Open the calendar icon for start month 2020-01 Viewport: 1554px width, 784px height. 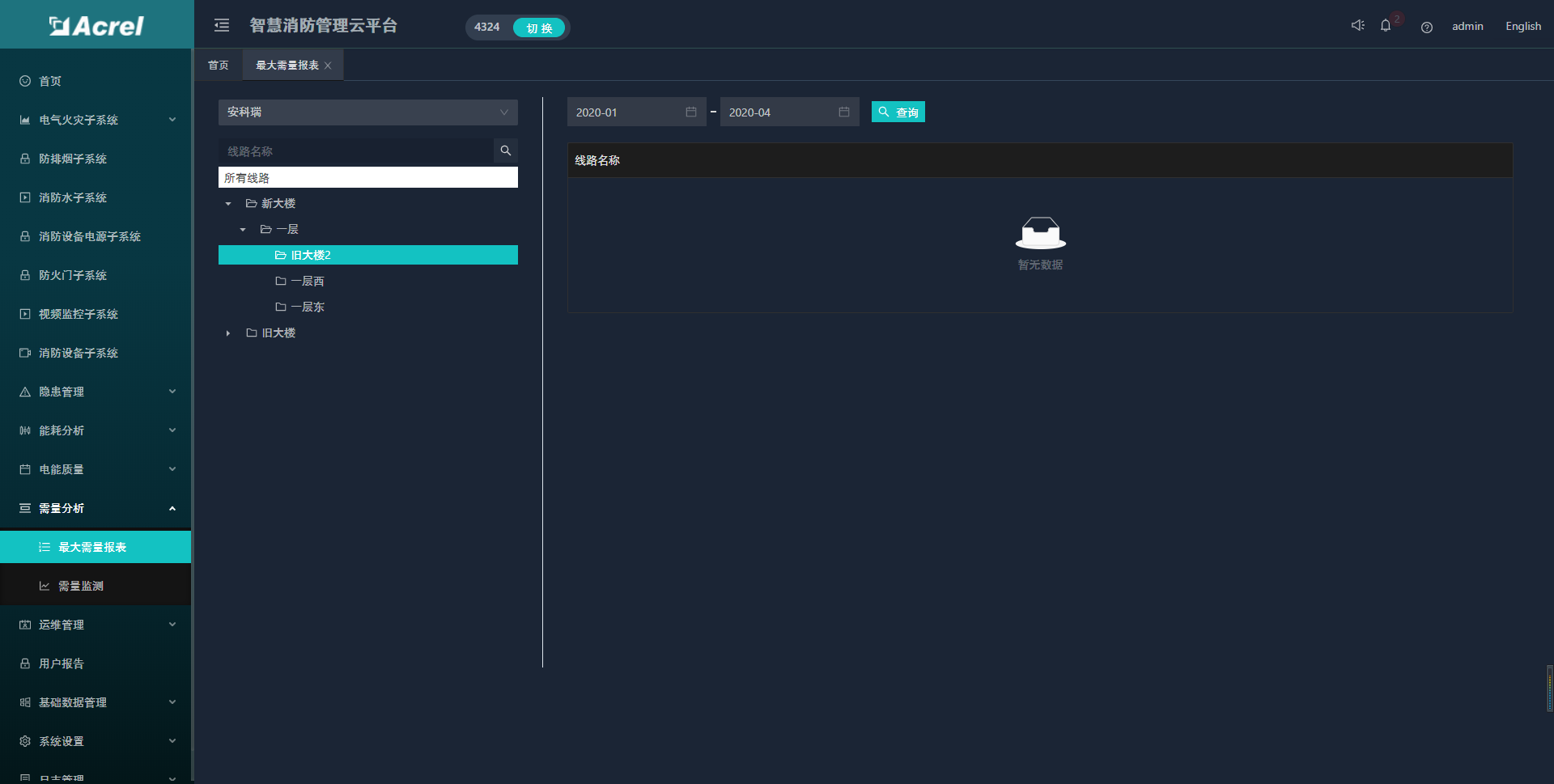[691, 112]
